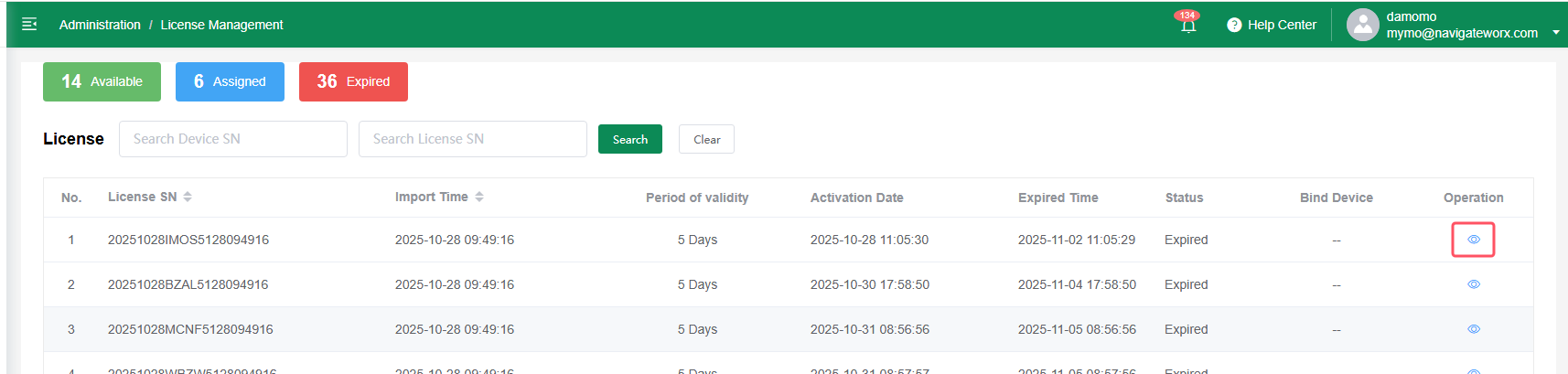The height and width of the screenshot is (374, 1568).
Task: View details of license 20251028BZAL5128094916
Action: (x=1473, y=284)
